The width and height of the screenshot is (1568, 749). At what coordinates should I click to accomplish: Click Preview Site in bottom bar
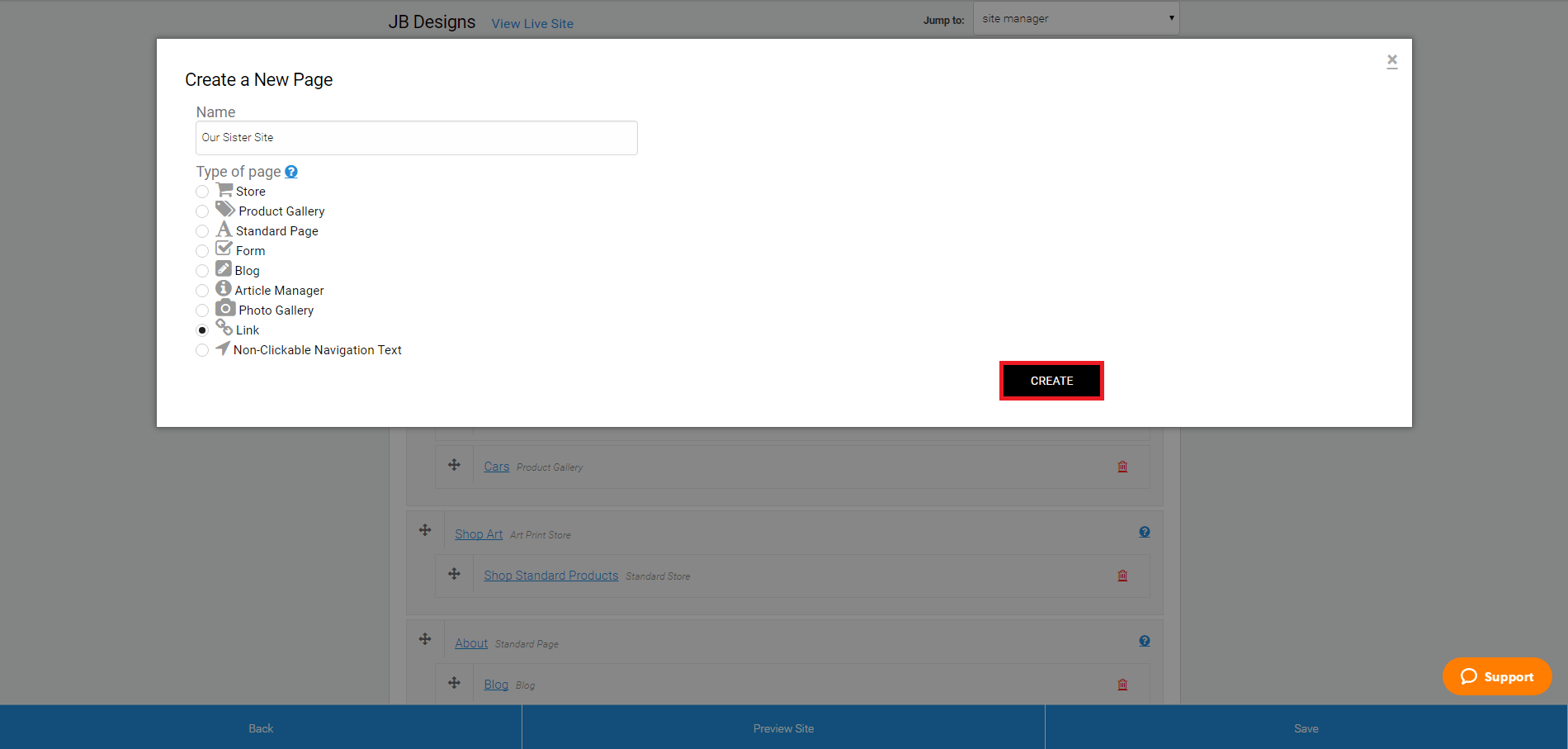point(783,728)
